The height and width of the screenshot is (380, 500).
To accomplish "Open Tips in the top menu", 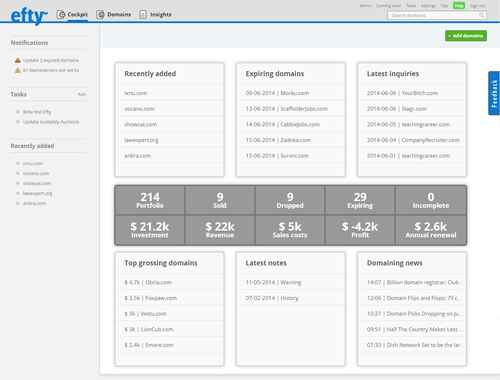I will tap(444, 6).
